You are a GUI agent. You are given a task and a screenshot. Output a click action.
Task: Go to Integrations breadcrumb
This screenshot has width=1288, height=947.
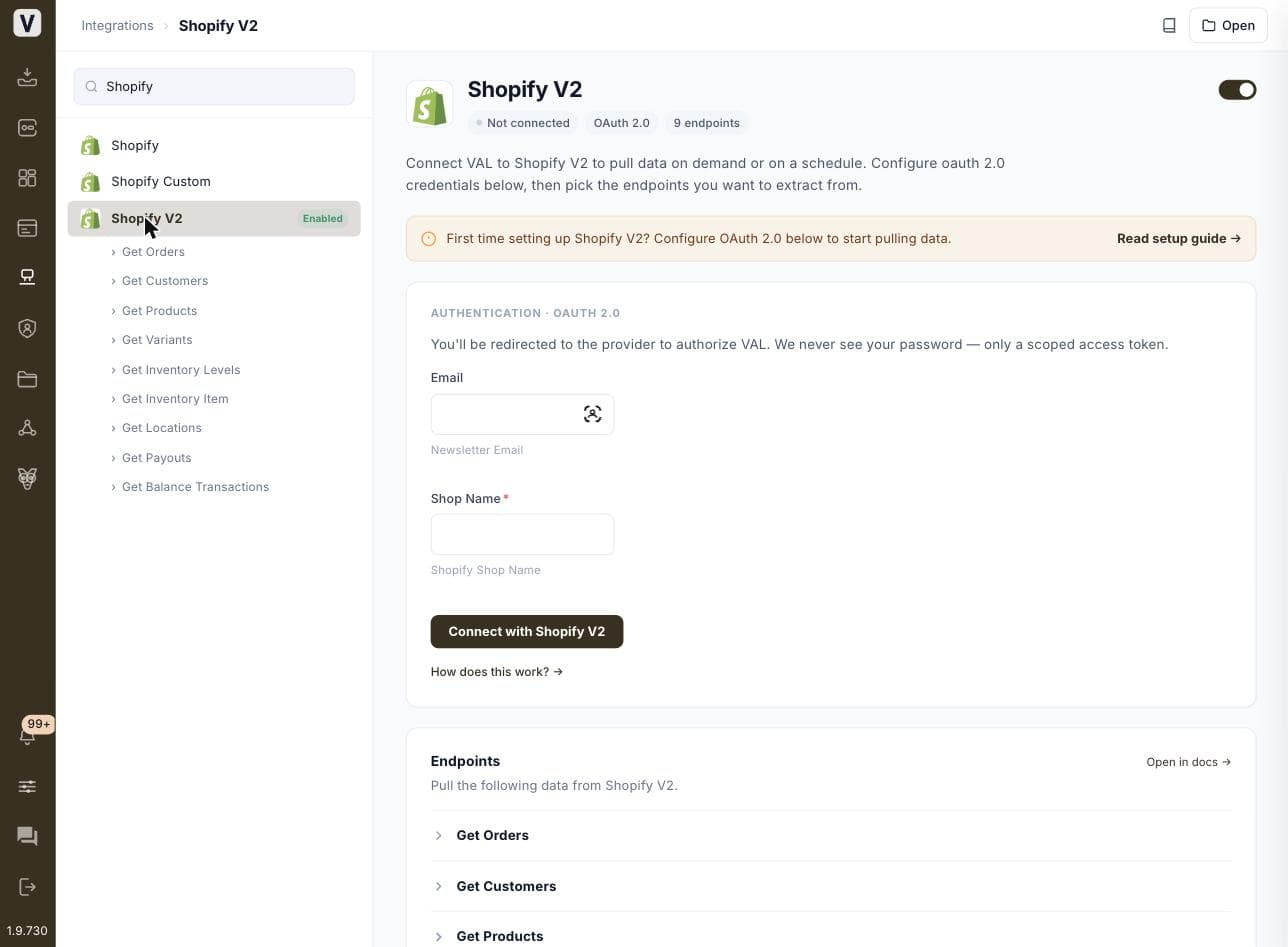point(117,26)
